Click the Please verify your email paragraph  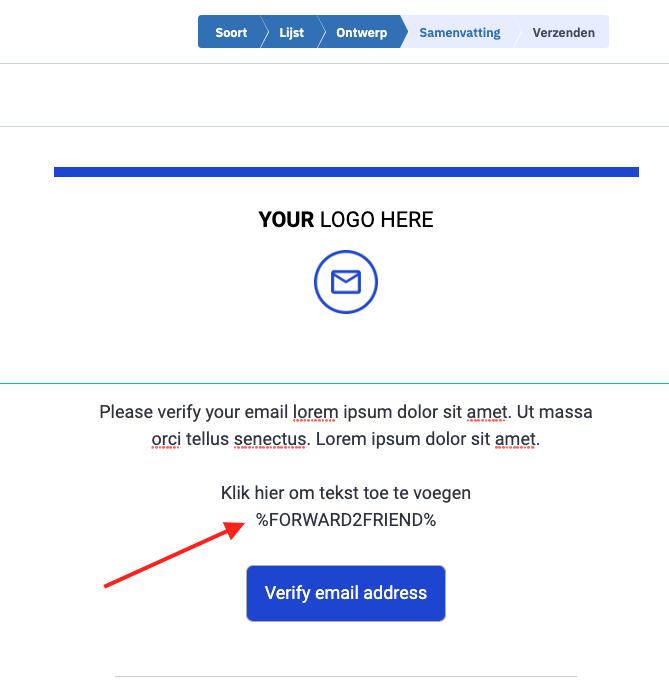(x=346, y=426)
